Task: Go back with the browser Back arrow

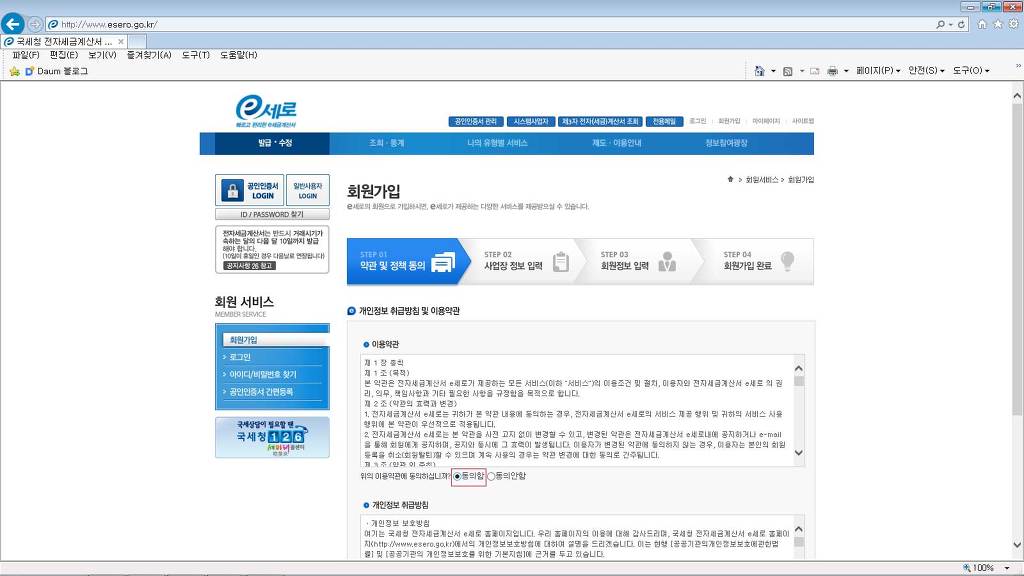Action: [x=12, y=24]
